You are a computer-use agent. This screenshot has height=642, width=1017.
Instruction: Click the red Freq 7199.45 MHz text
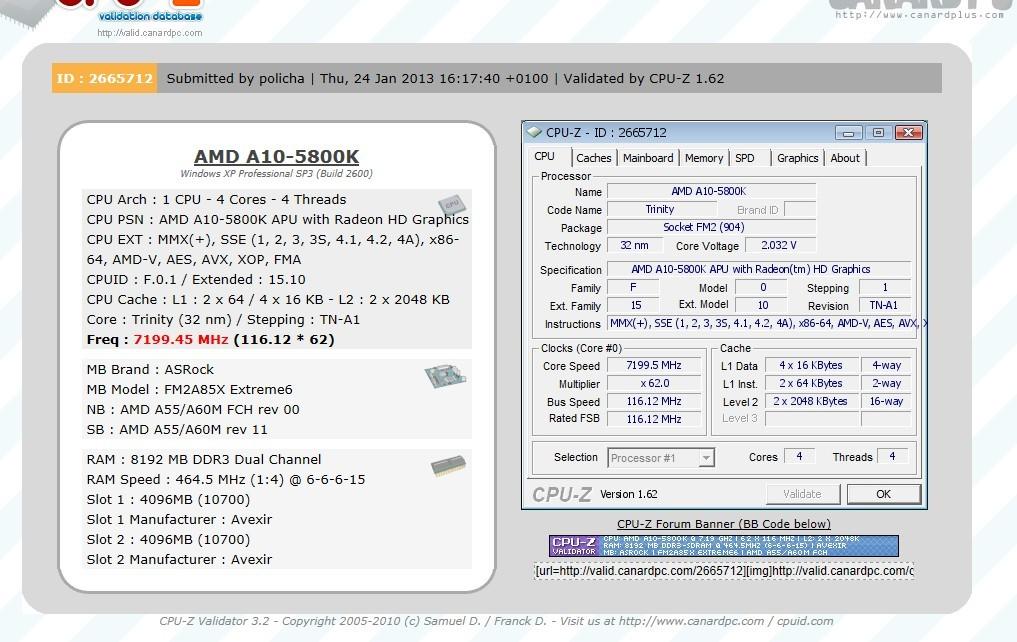point(181,340)
